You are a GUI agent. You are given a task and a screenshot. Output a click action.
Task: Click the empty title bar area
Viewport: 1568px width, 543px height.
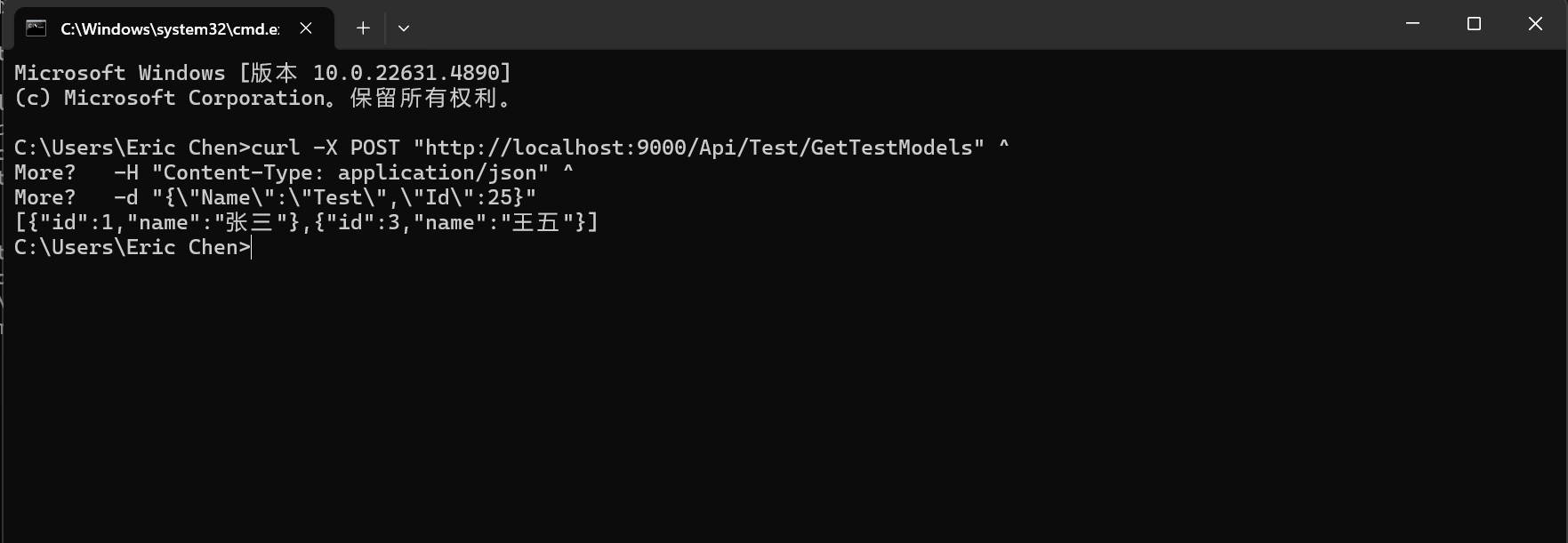tap(889, 24)
